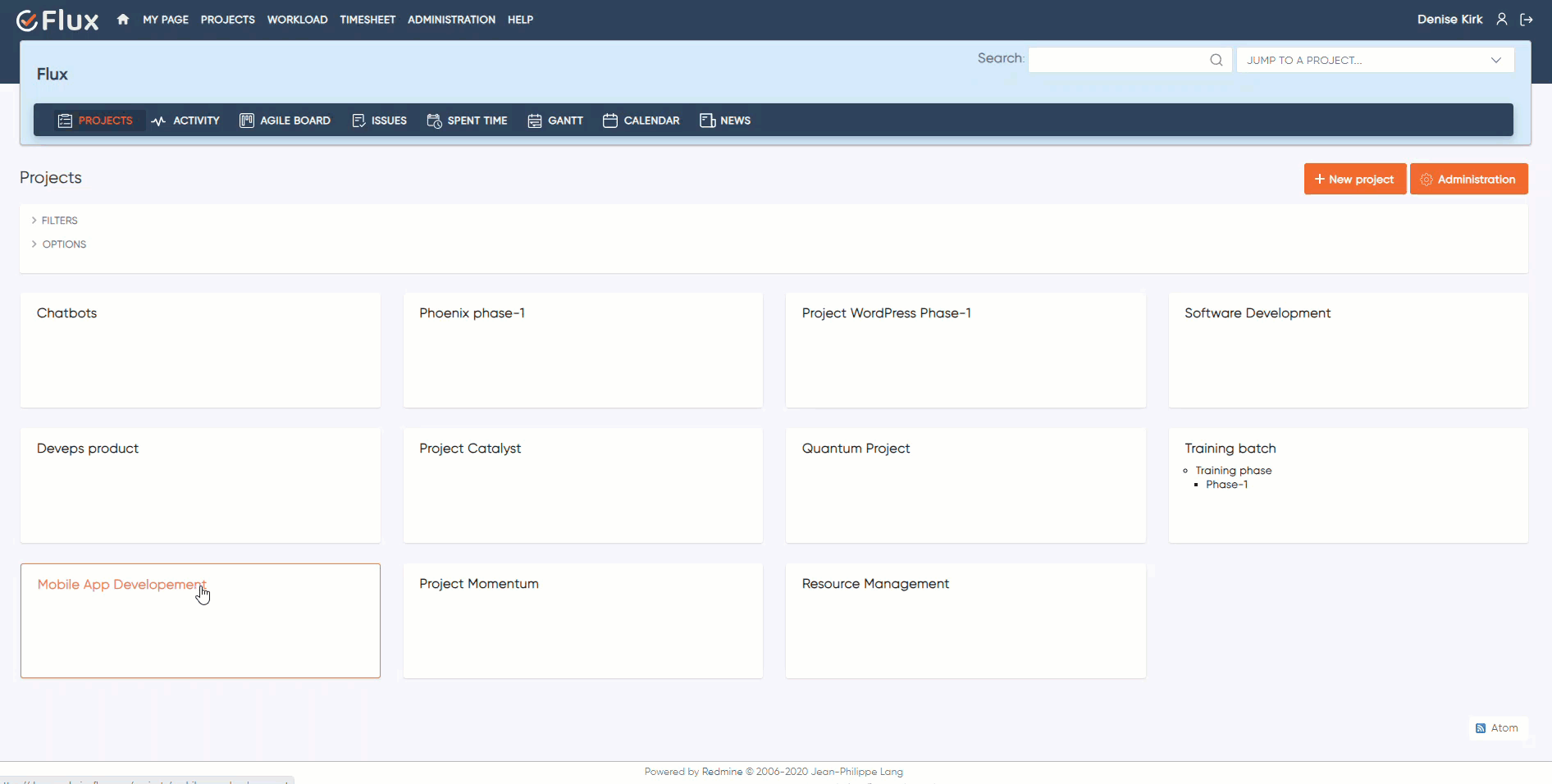Click the New project button
The width and height of the screenshot is (1552, 784).
[x=1354, y=179]
